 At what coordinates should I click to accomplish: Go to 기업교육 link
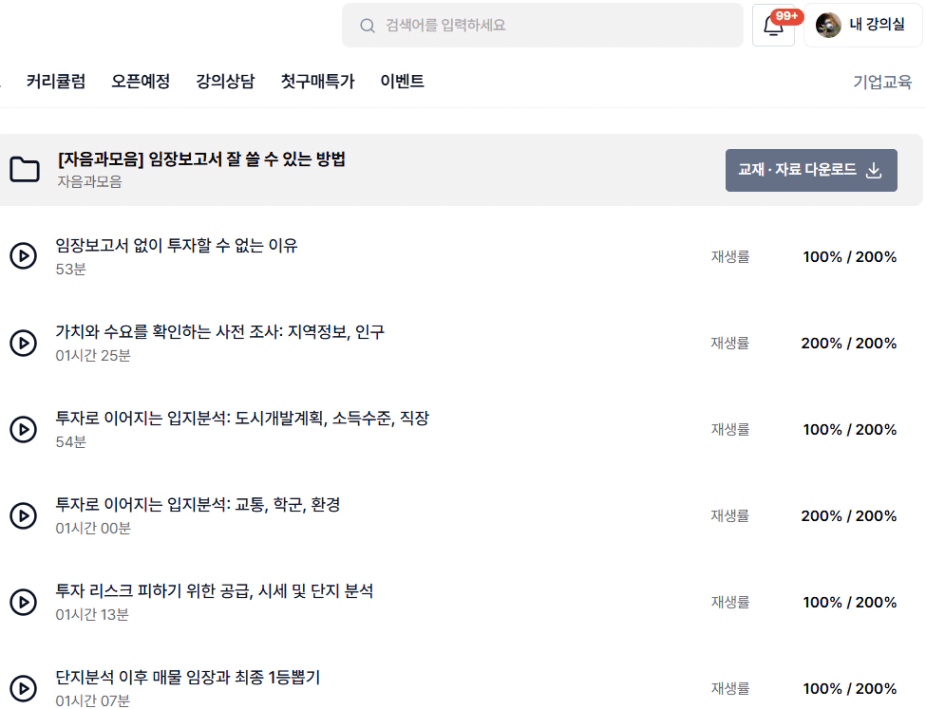(882, 81)
